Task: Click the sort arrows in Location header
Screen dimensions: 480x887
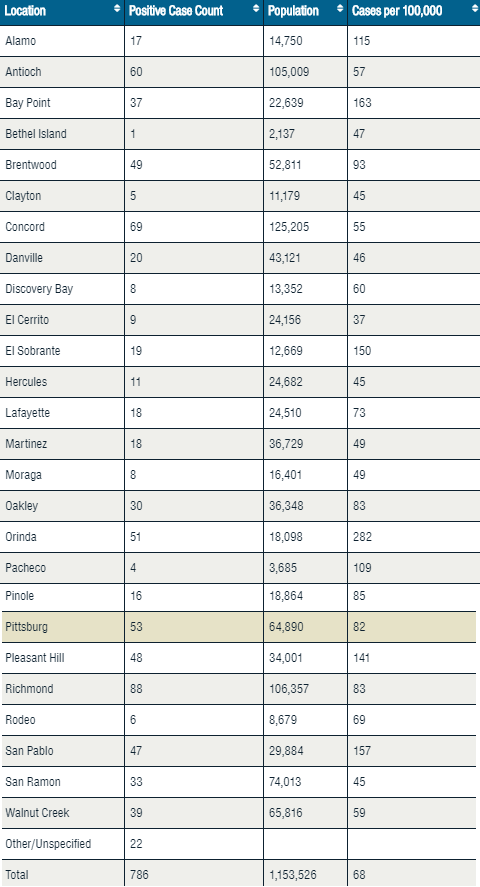Action: (x=117, y=8)
